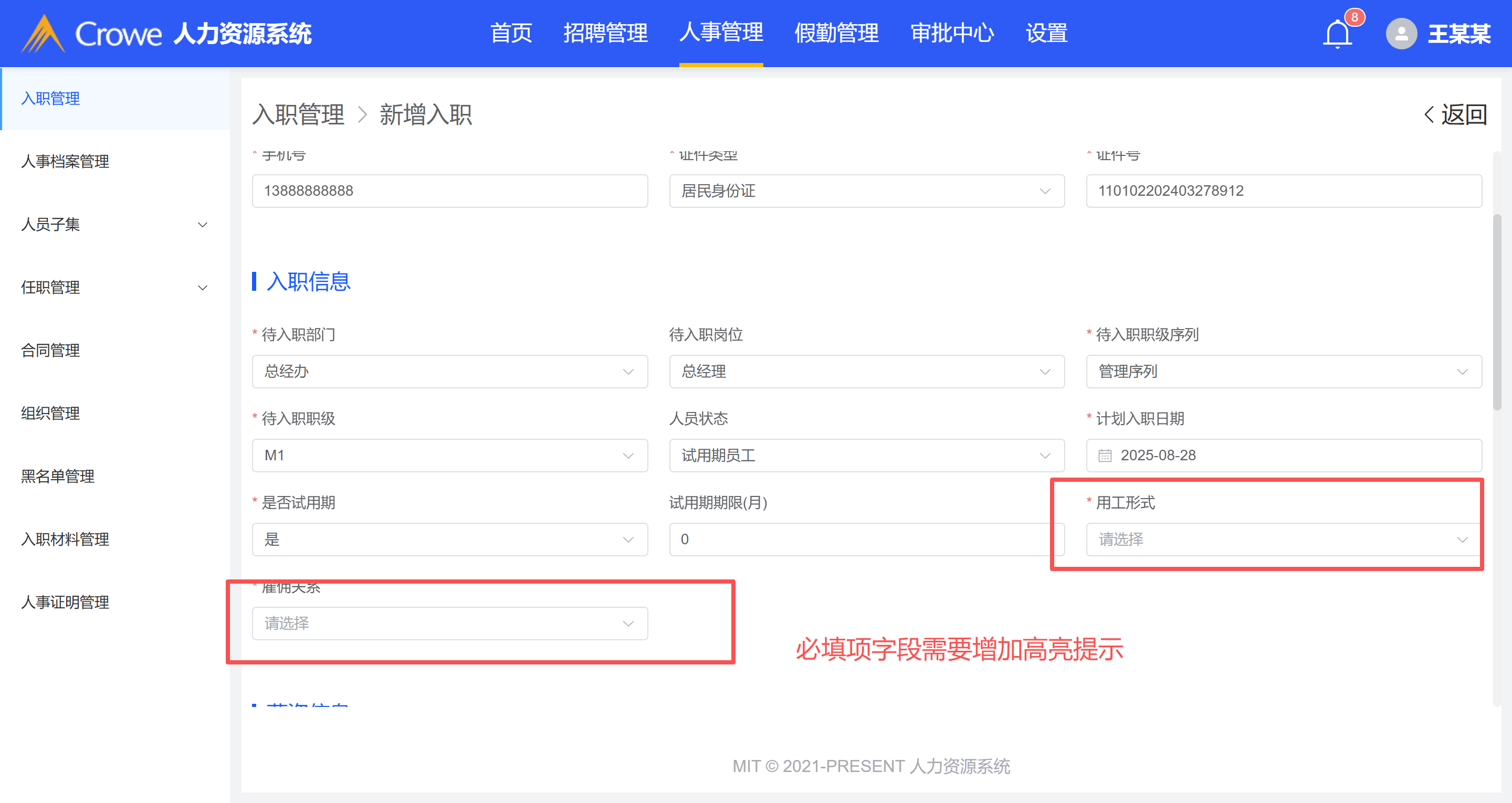The width and height of the screenshot is (1512, 803).
Task: Click the 入职管理 breadcrumb link
Action: pyautogui.click(x=298, y=114)
